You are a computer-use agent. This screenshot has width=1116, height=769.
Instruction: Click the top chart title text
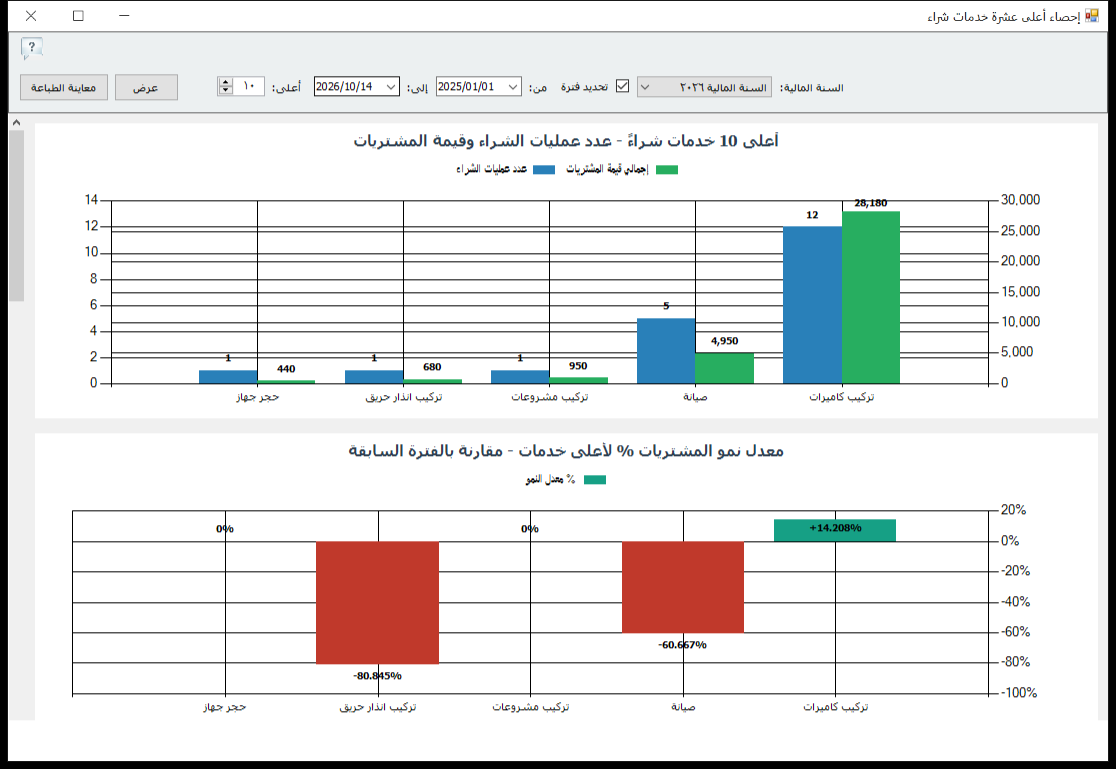567,140
